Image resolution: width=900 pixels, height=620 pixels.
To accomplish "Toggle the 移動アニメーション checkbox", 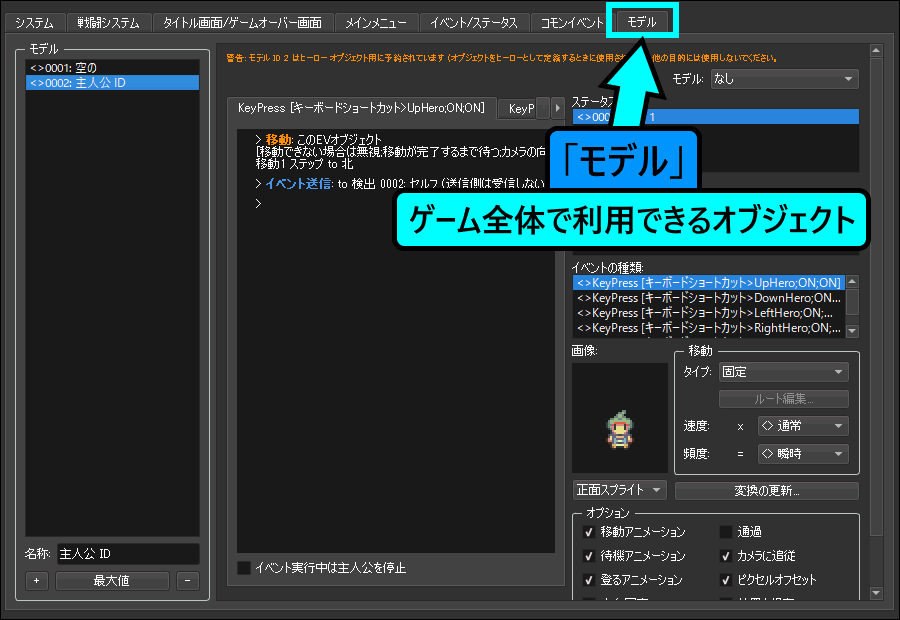I will (589, 532).
